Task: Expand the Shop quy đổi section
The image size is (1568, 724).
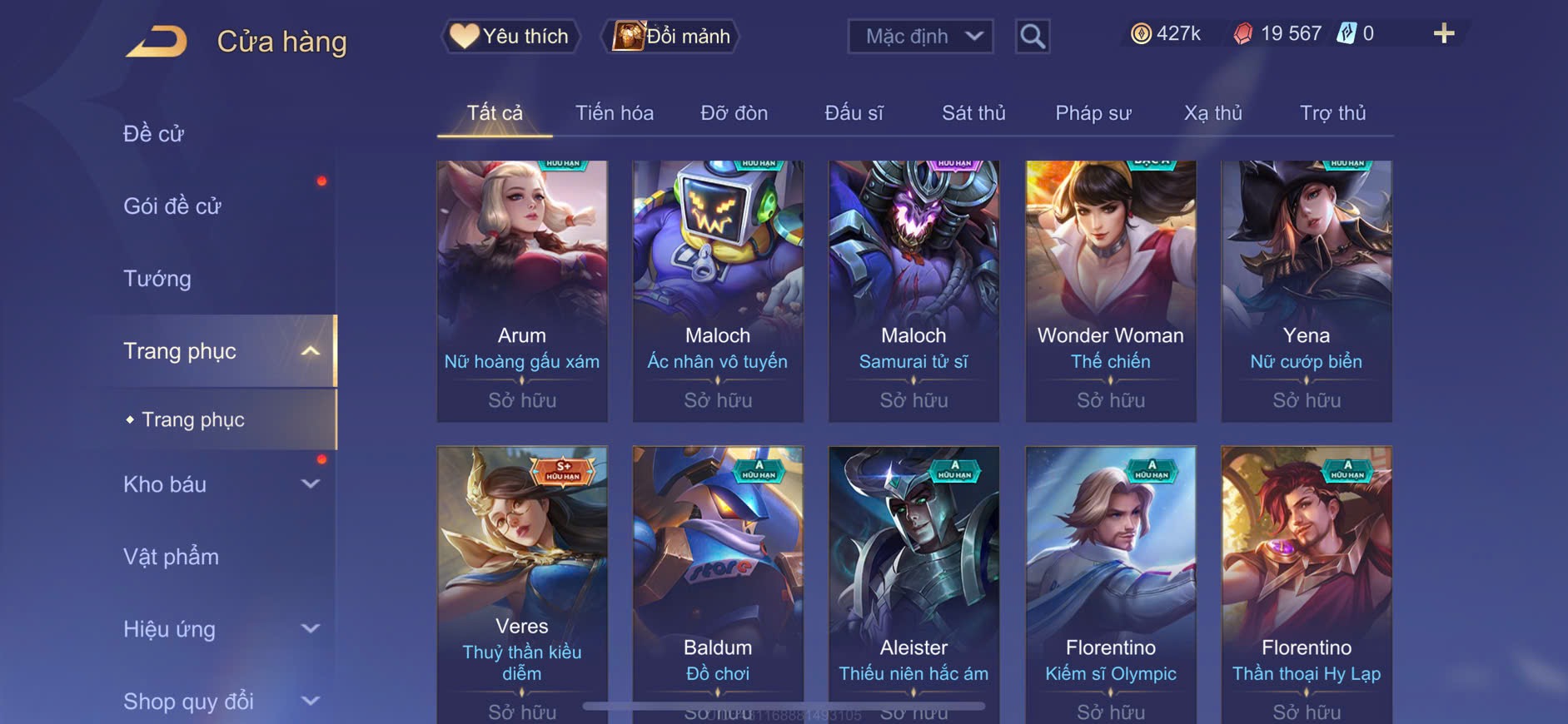Action: click(310, 701)
